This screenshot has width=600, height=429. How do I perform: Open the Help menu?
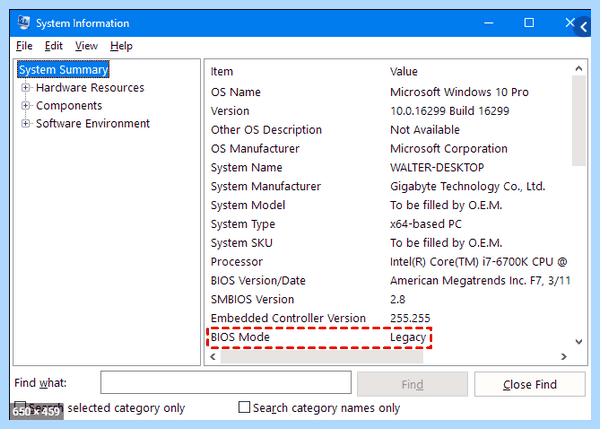click(121, 46)
